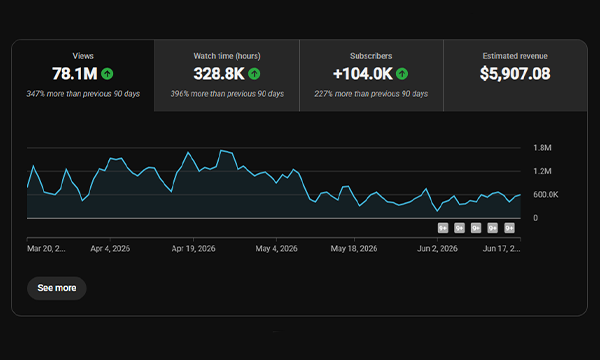Click the 600.0K y-axis label
600x360 pixels.
point(546,195)
